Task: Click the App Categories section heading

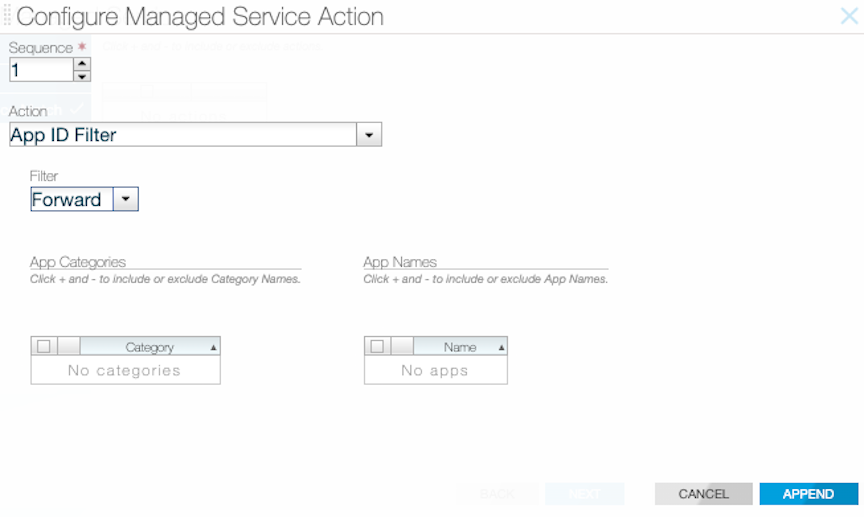Action: click(x=78, y=262)
